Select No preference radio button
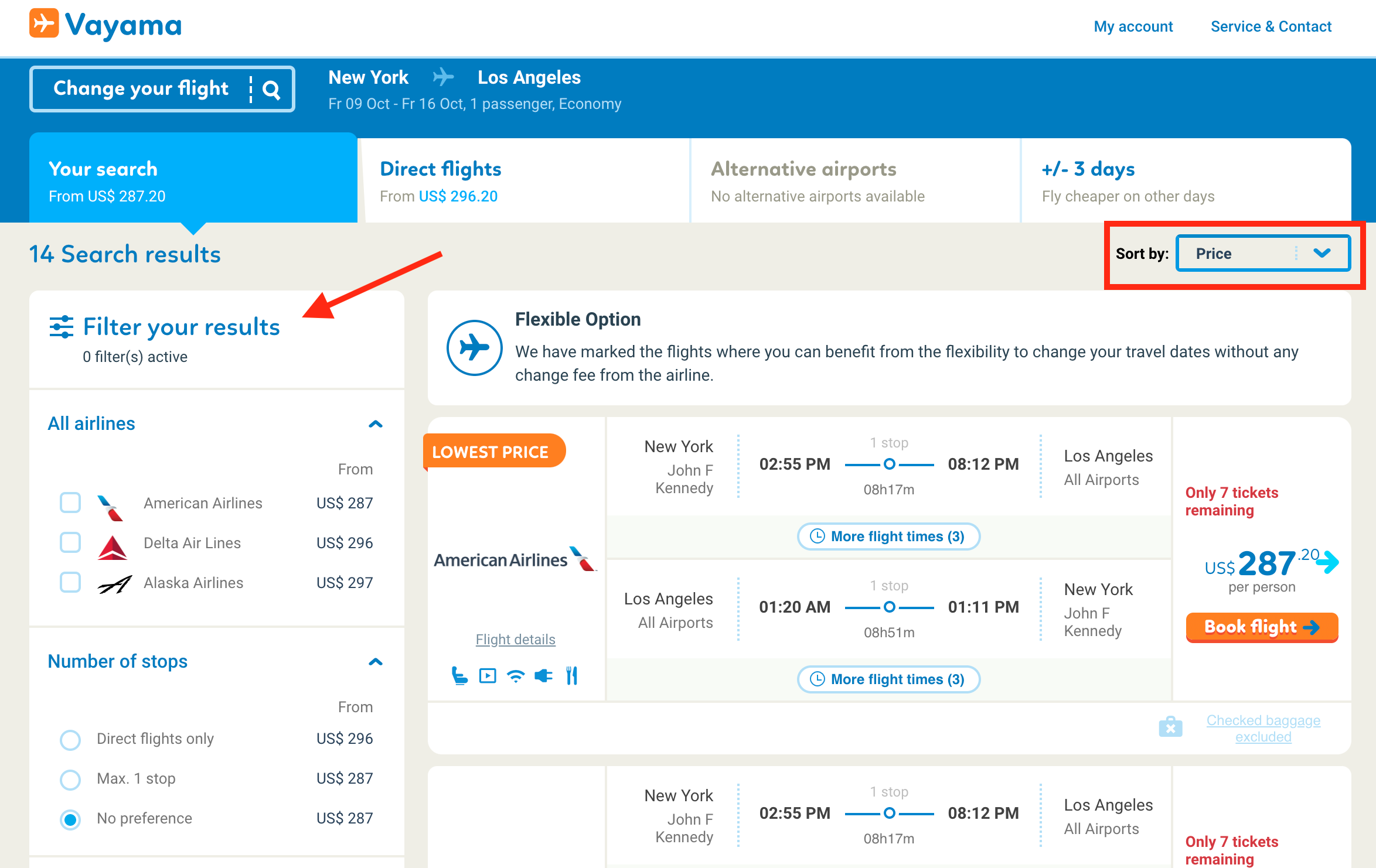 coord(70,819)
